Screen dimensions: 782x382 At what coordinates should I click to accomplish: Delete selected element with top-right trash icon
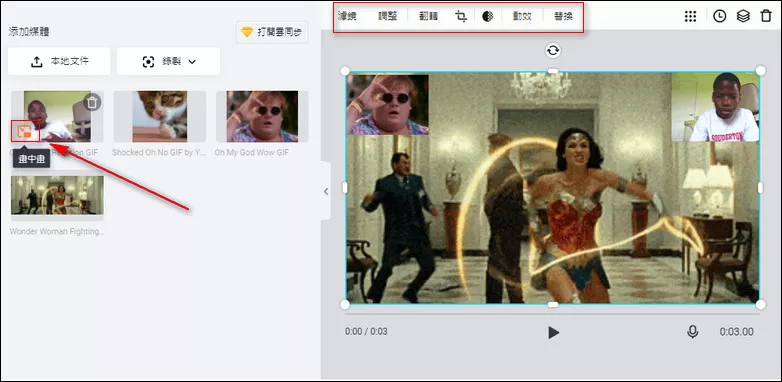click(x=766, y=16)
